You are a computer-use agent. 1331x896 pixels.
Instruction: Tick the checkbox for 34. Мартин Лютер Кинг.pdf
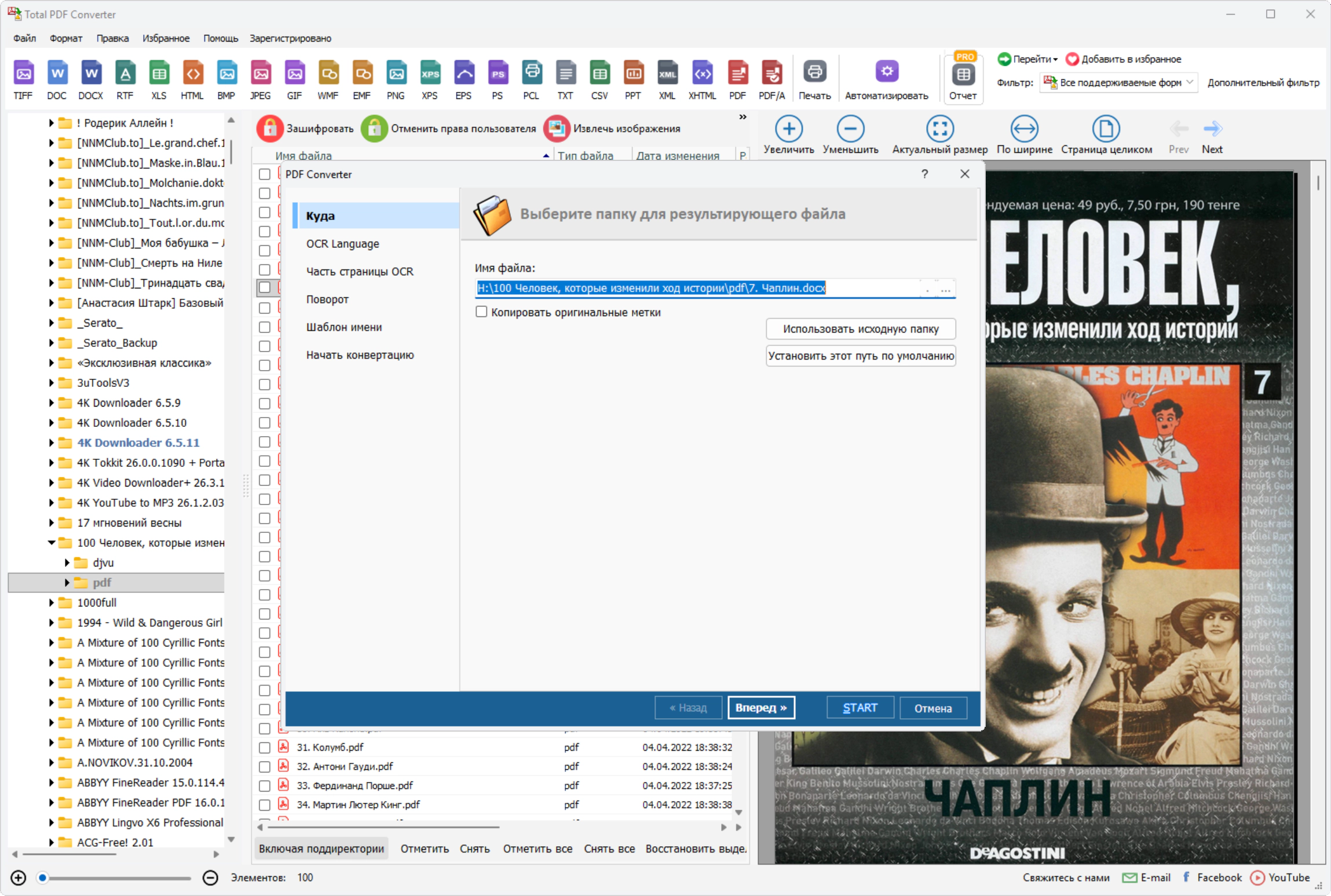pos(265,805)
